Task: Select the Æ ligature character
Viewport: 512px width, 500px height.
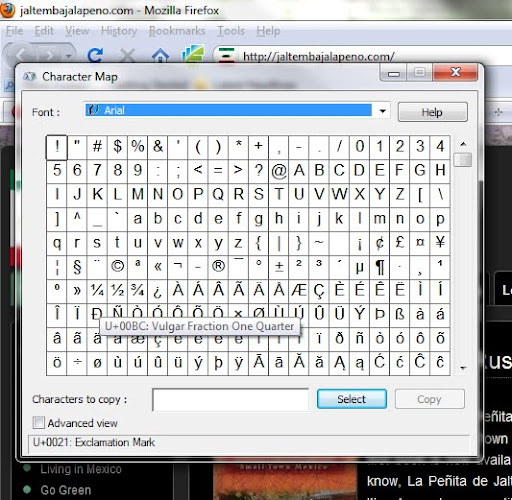Action: (x=299, y=291)
